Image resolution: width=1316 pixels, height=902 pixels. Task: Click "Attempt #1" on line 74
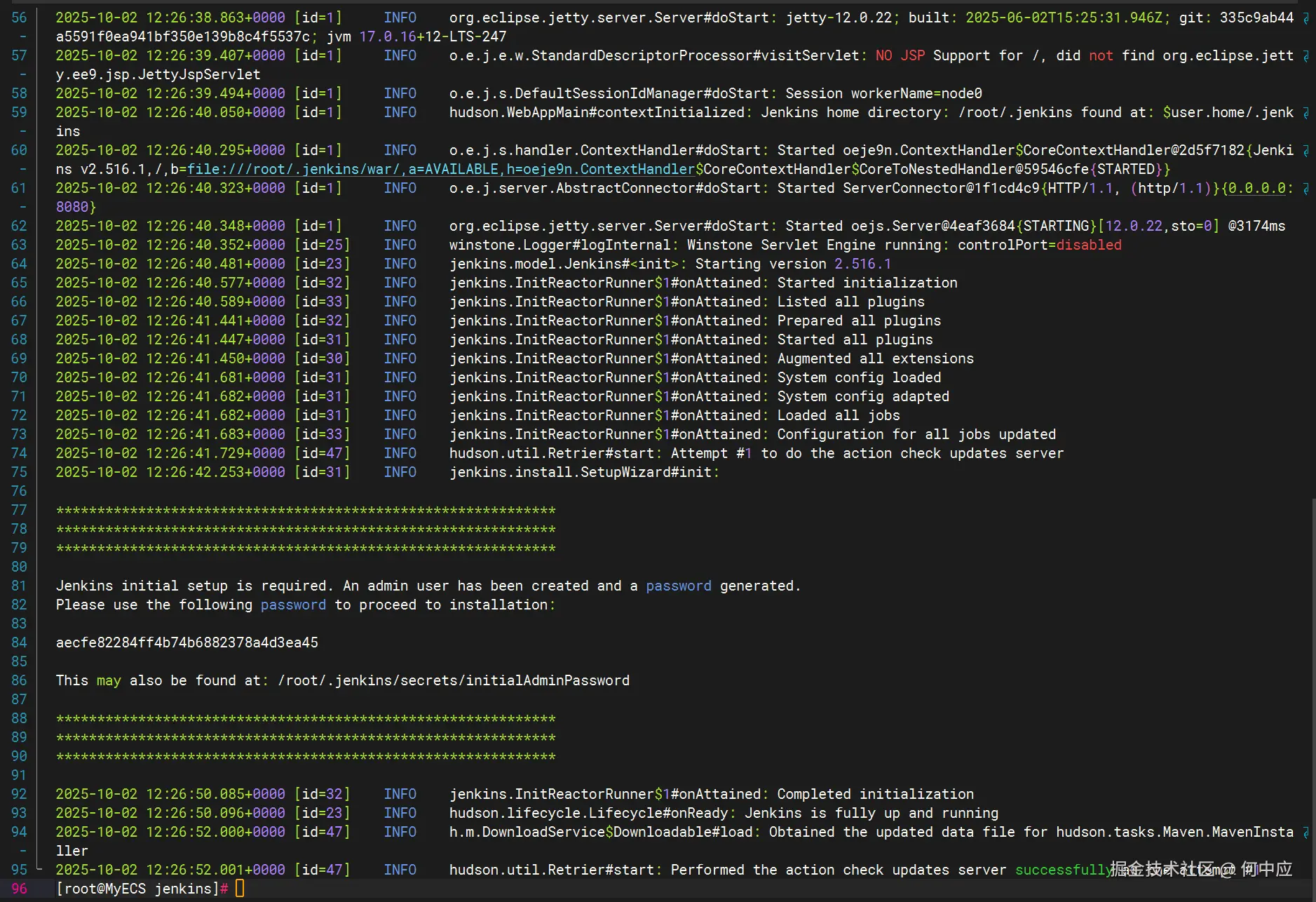tap(712, 453)
